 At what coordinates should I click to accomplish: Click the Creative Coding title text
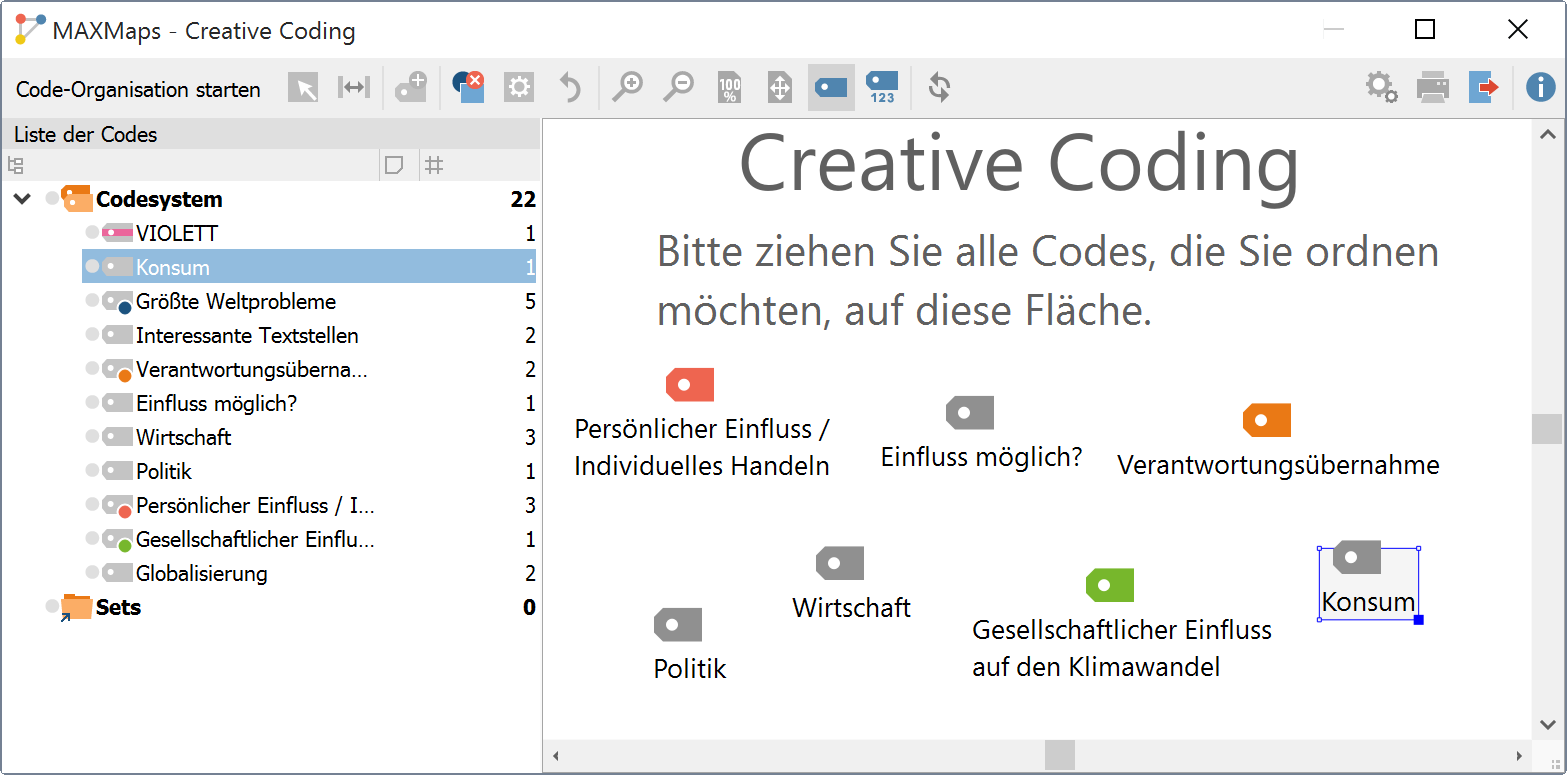pyautogui.click(x=1019, y=165)
